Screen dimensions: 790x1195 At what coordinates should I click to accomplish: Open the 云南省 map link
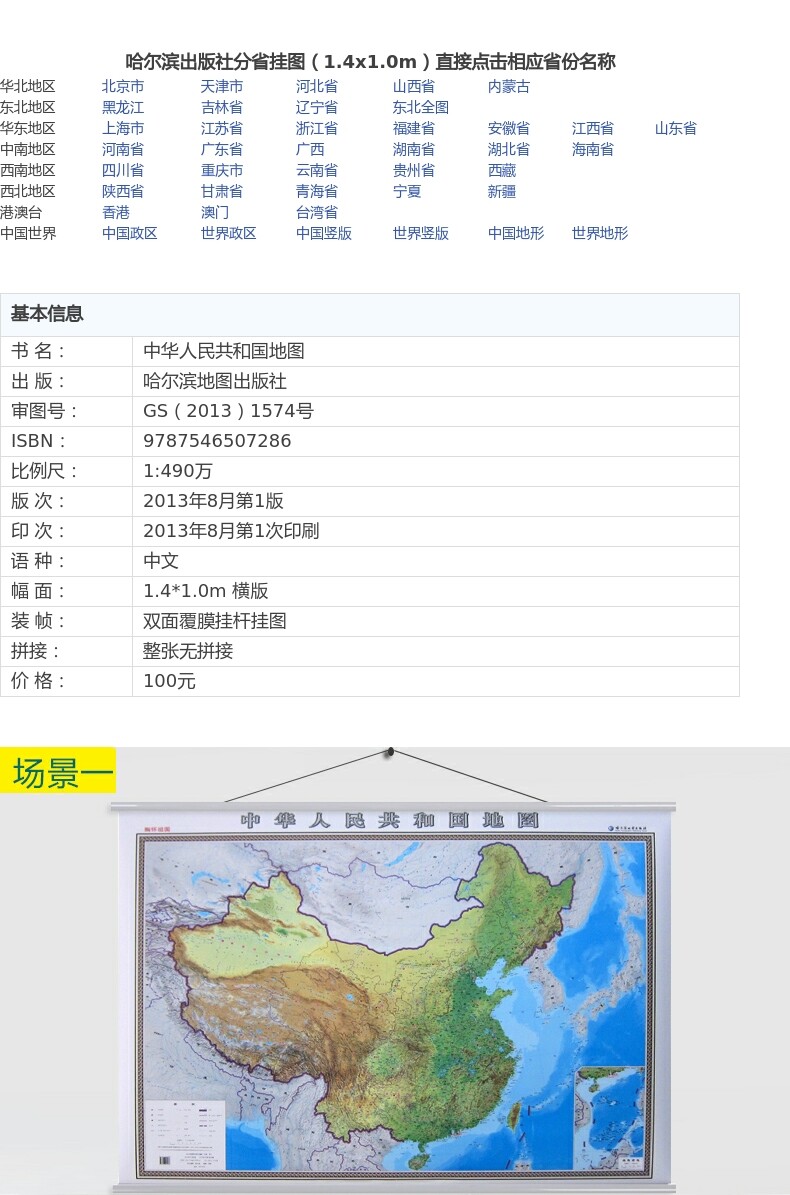[x=317, y=170]
